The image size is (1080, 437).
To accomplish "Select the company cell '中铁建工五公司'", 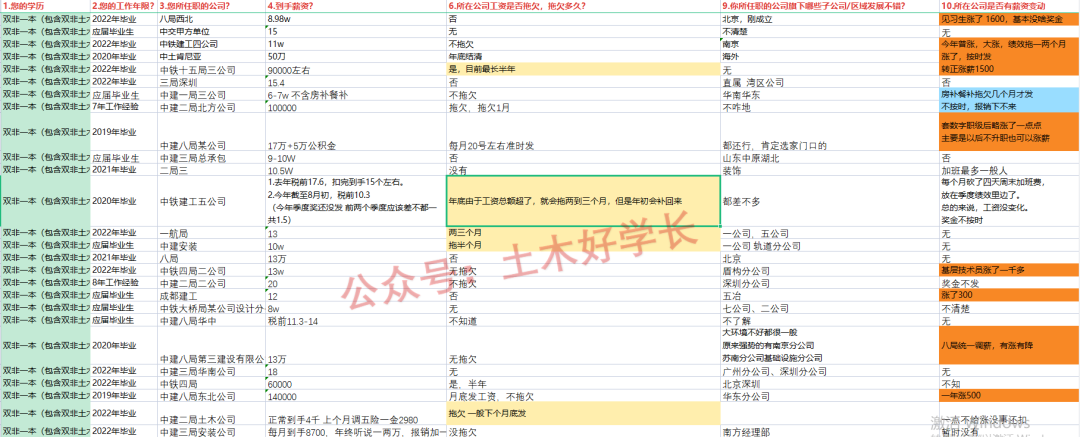I will (x=211, y=201).
